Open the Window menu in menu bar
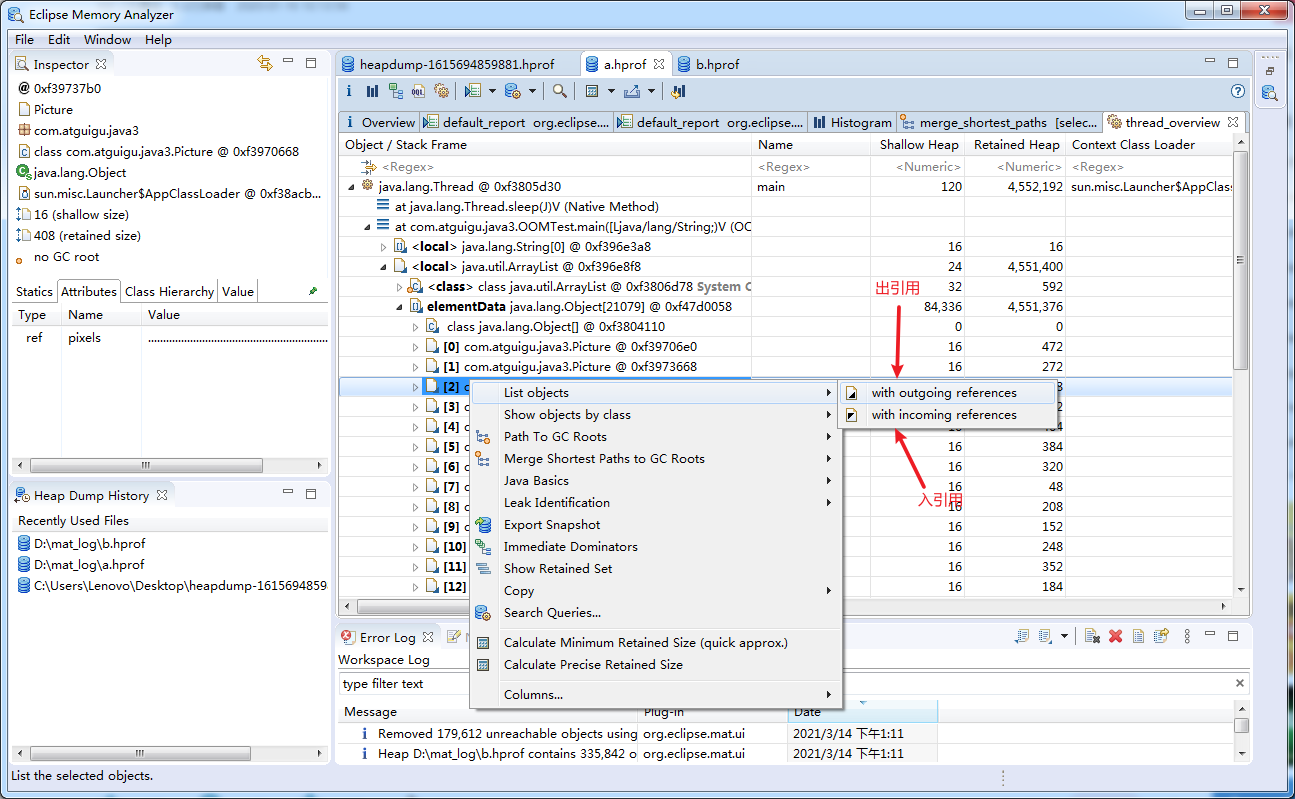This screenshot has width=1295, height=799. pyautogui.click(x=107, y=40)
